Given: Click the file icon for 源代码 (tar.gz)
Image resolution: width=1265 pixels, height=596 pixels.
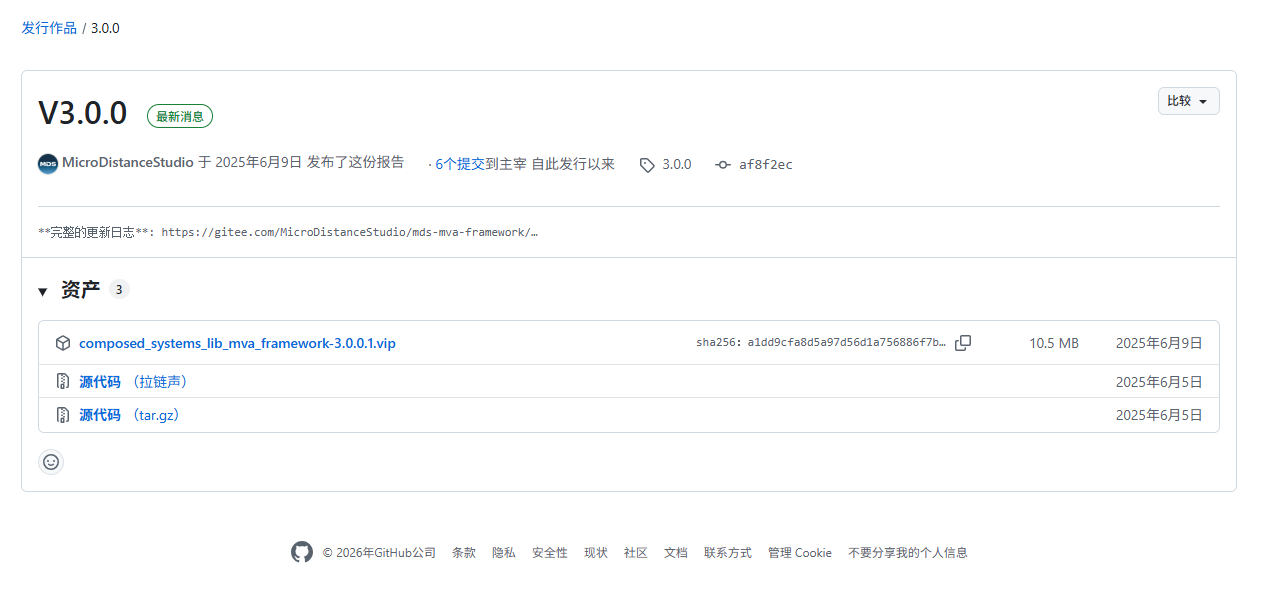Looking at the screenshot, I should (x=63, y=415).
